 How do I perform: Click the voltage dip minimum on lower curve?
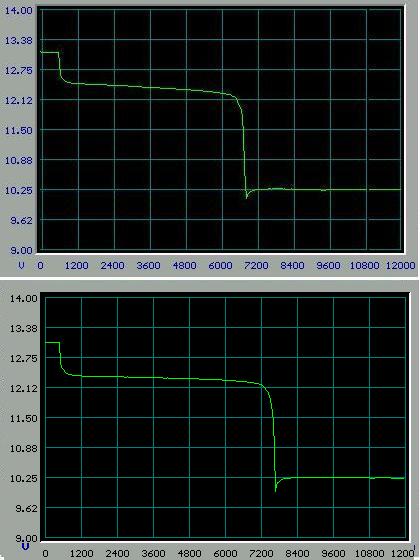(275, 490)
